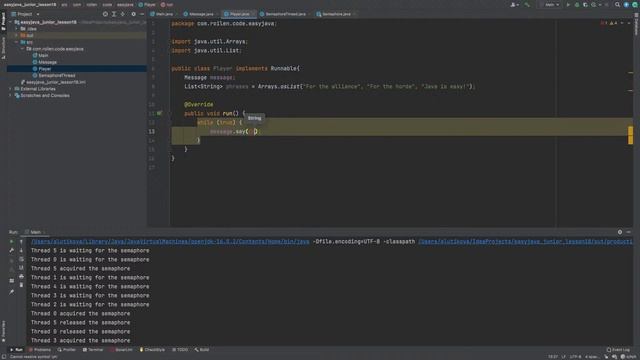
Task: Click Collapse All in Project panel toolbar
Action: coord(123,14)
